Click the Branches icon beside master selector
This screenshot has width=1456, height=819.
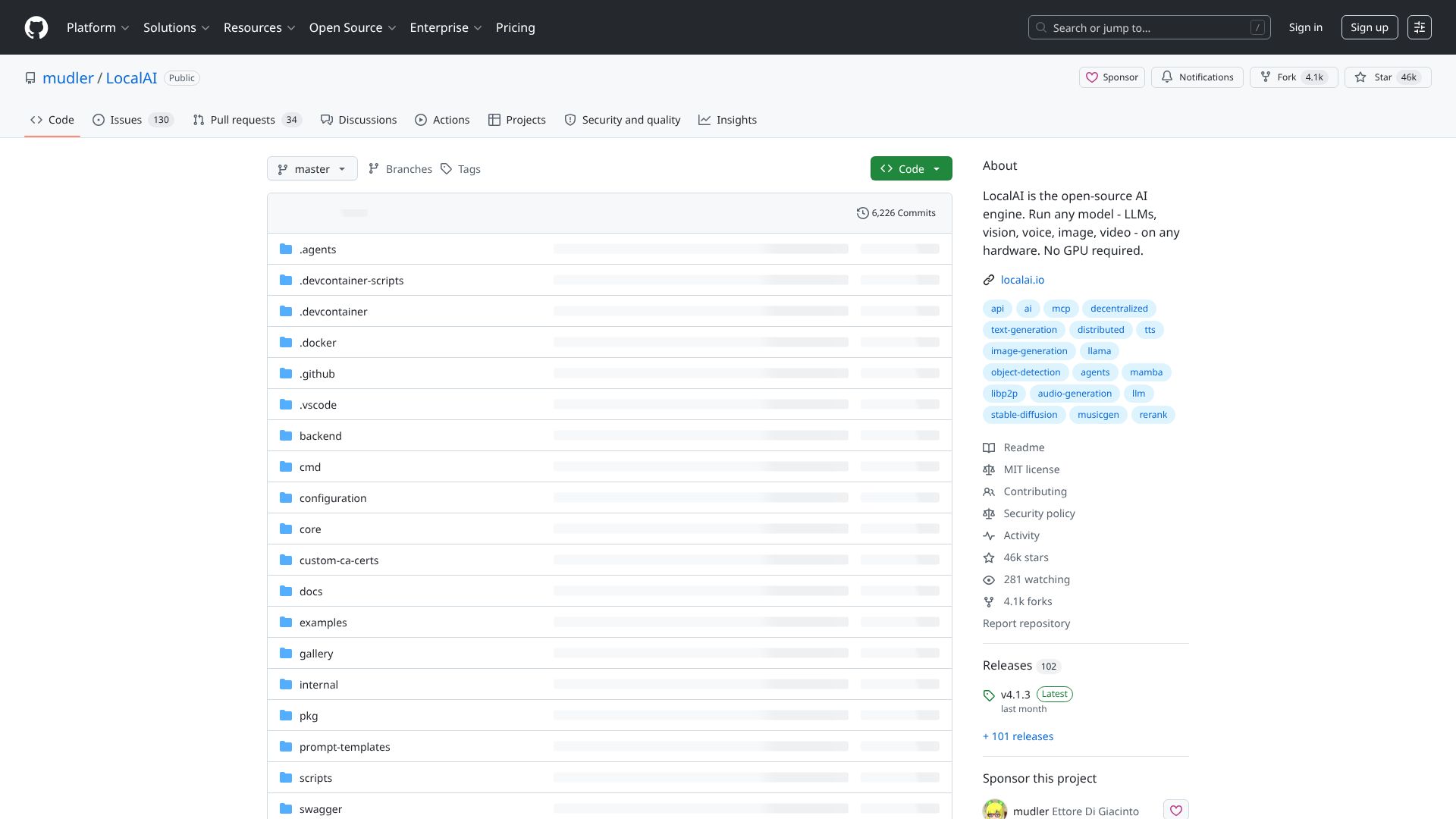pos(373,169)
